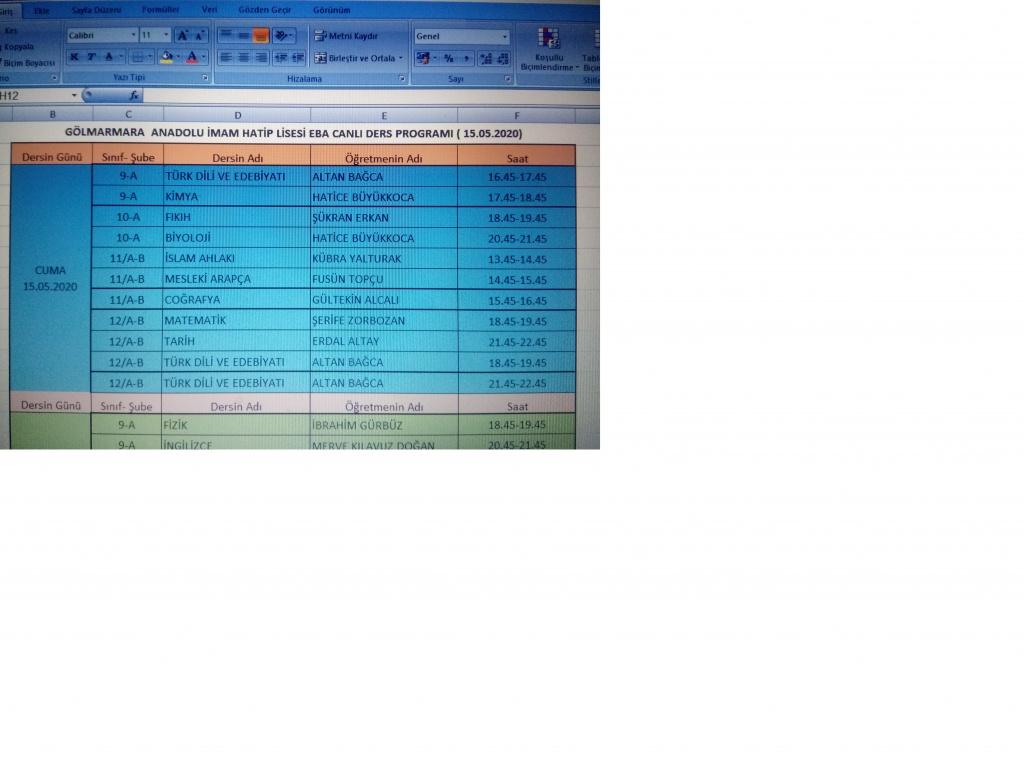
Task: Click the percent style icon
Action: tap(449, 58)
